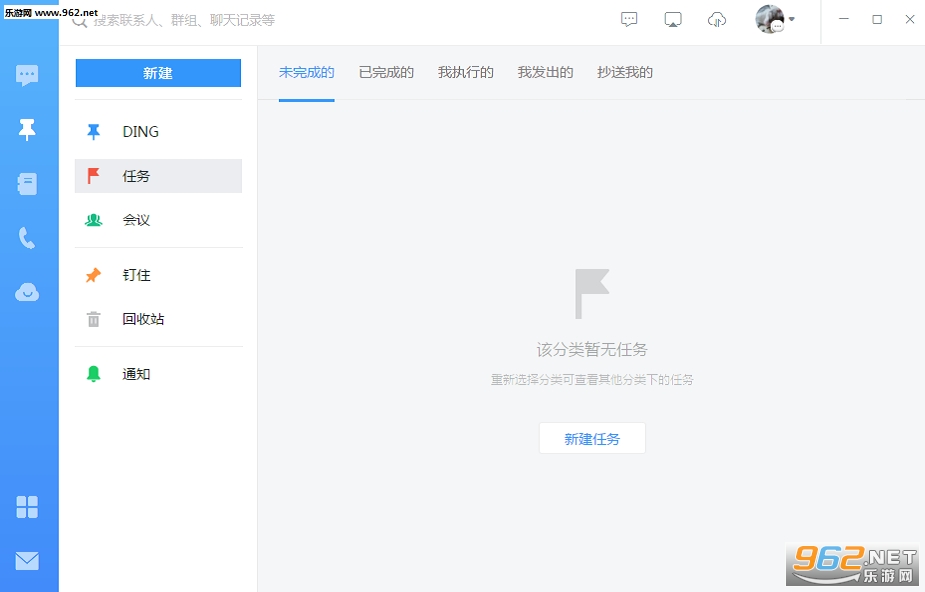The image size is (925, 592).
Task: Select 通知 bell item
Action: click(x=158, y=374)
